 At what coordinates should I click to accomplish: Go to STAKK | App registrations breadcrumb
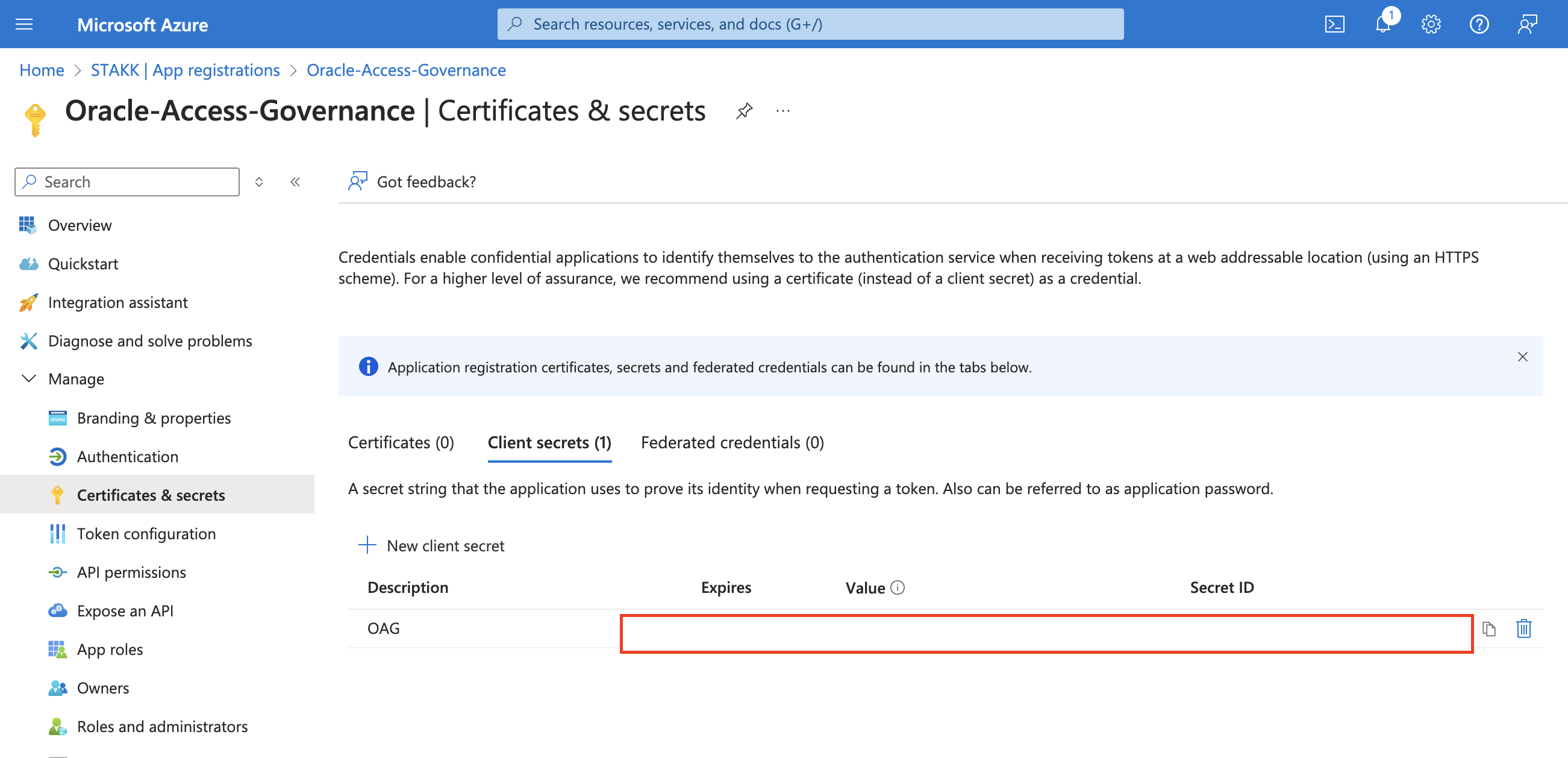[185, 70]
